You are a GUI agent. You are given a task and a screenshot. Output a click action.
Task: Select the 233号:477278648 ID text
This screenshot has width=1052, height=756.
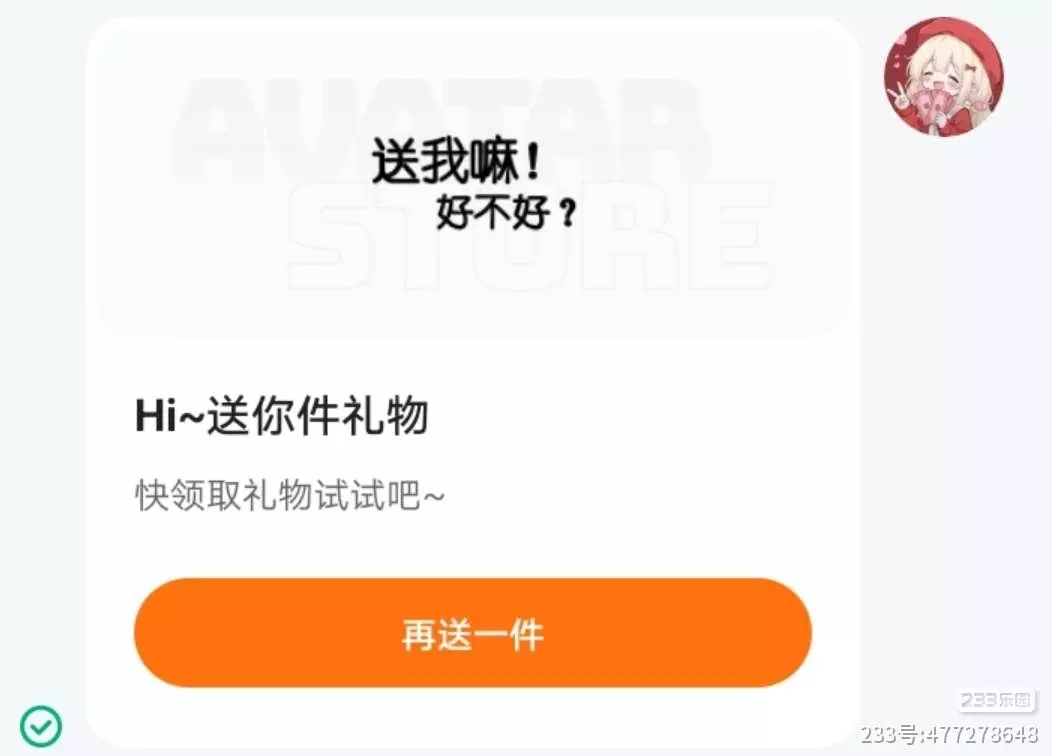click(950, 735)
